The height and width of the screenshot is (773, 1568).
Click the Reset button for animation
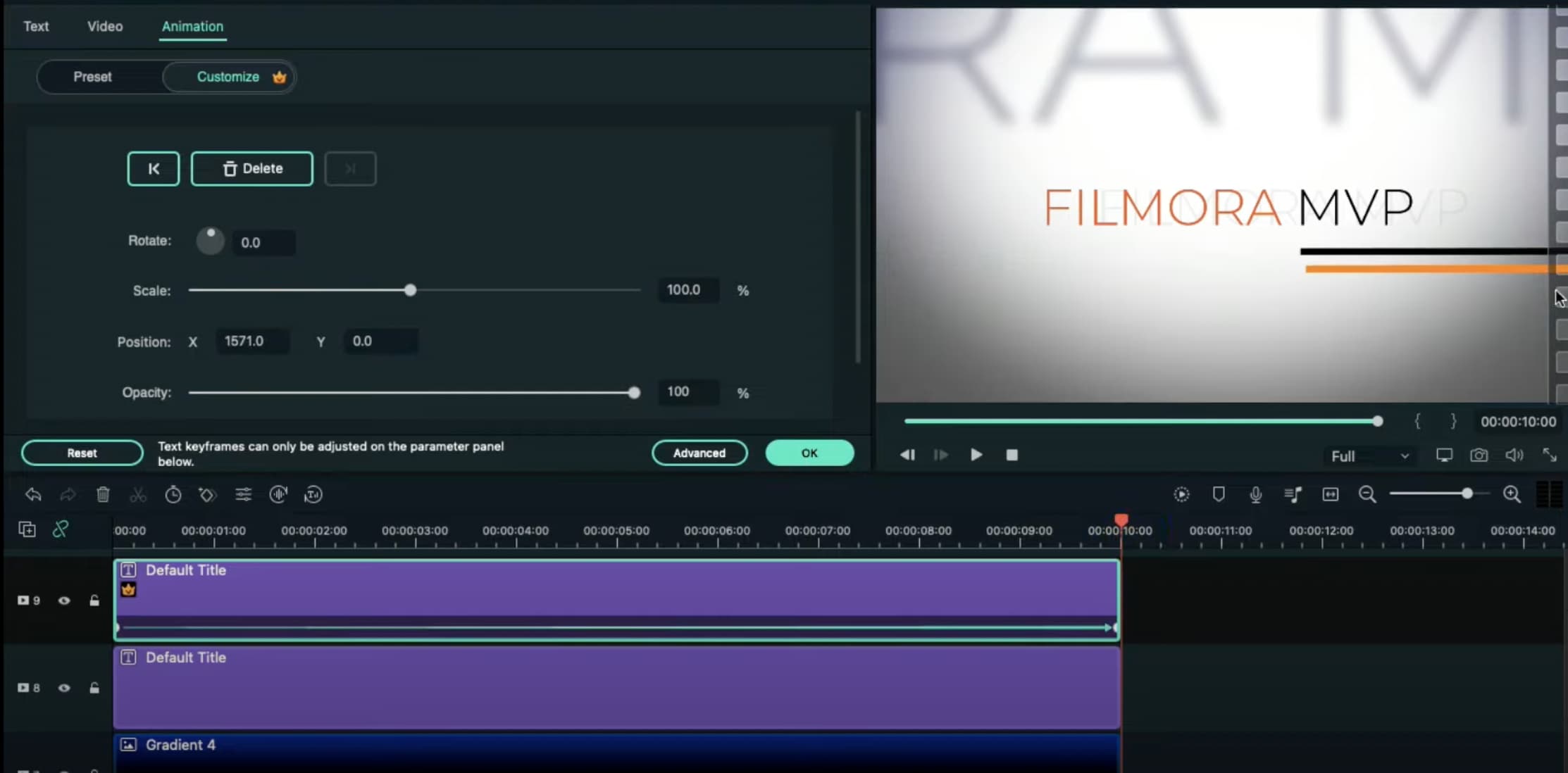(x=81, y=453)
